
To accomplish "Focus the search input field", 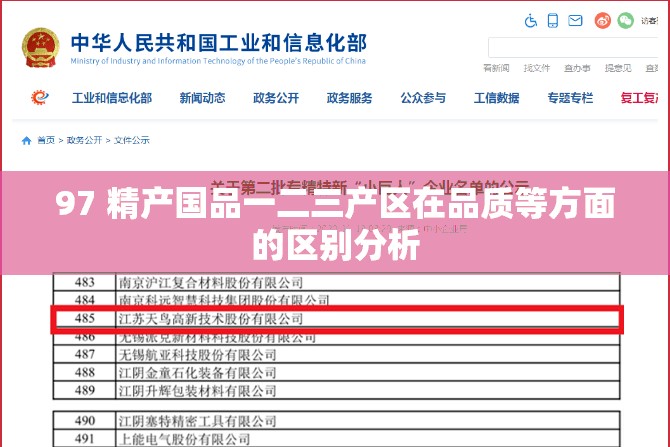I will point(573,47).
